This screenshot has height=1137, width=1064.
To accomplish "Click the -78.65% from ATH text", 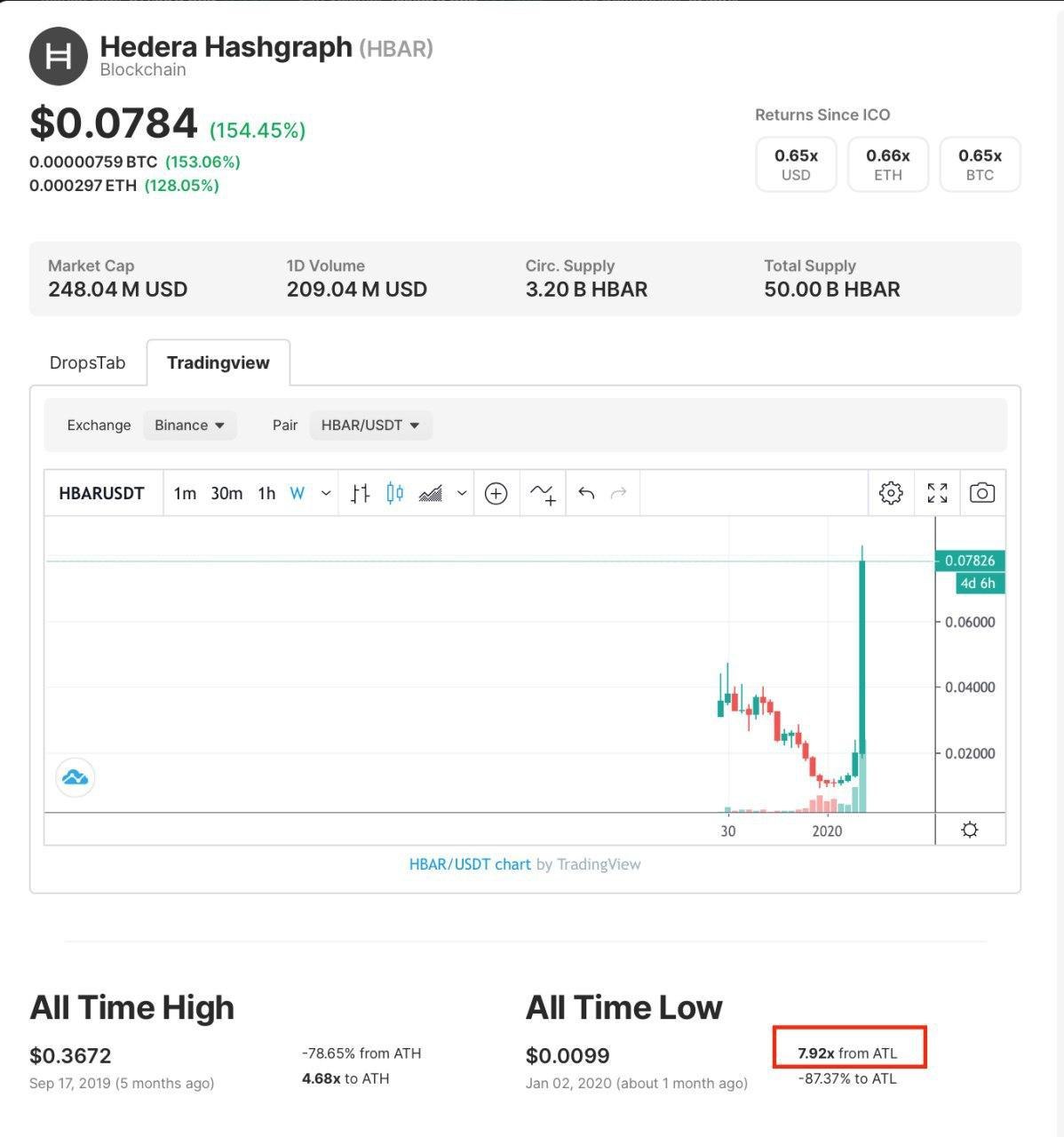I will pyautogui.click(x=361, y=1054).
